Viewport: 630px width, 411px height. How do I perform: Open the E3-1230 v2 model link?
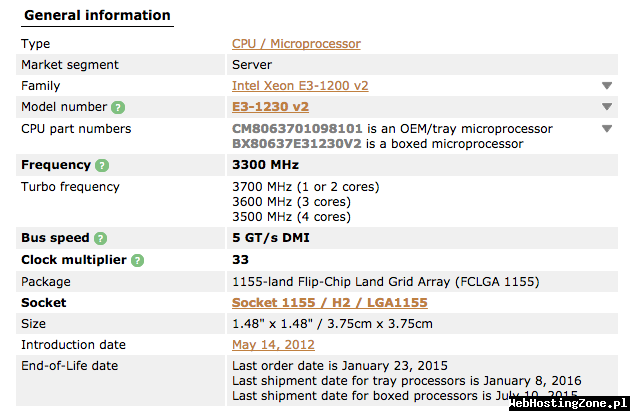tap(270, 106)
